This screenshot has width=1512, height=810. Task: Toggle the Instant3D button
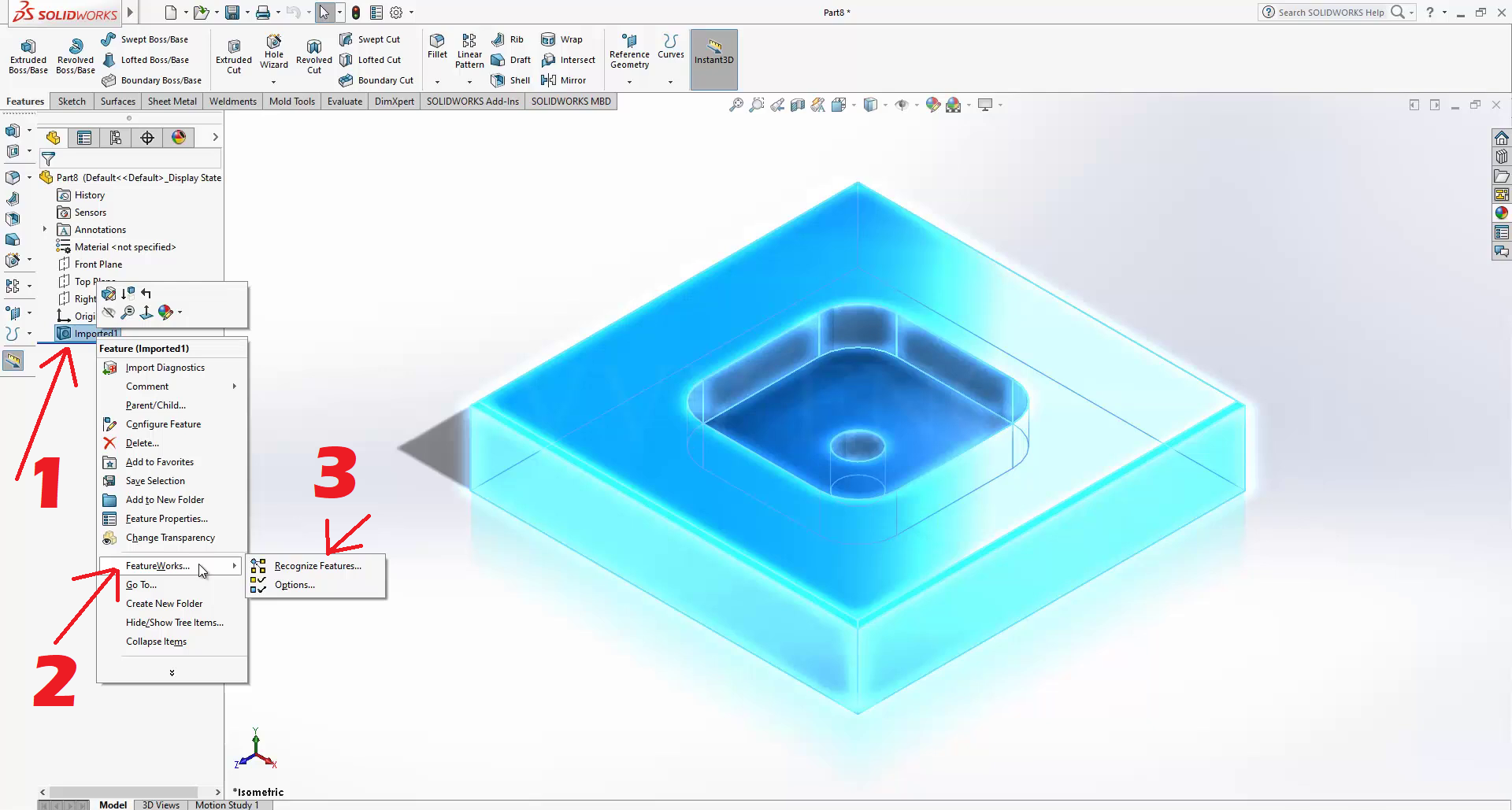(x=713, y=52)
